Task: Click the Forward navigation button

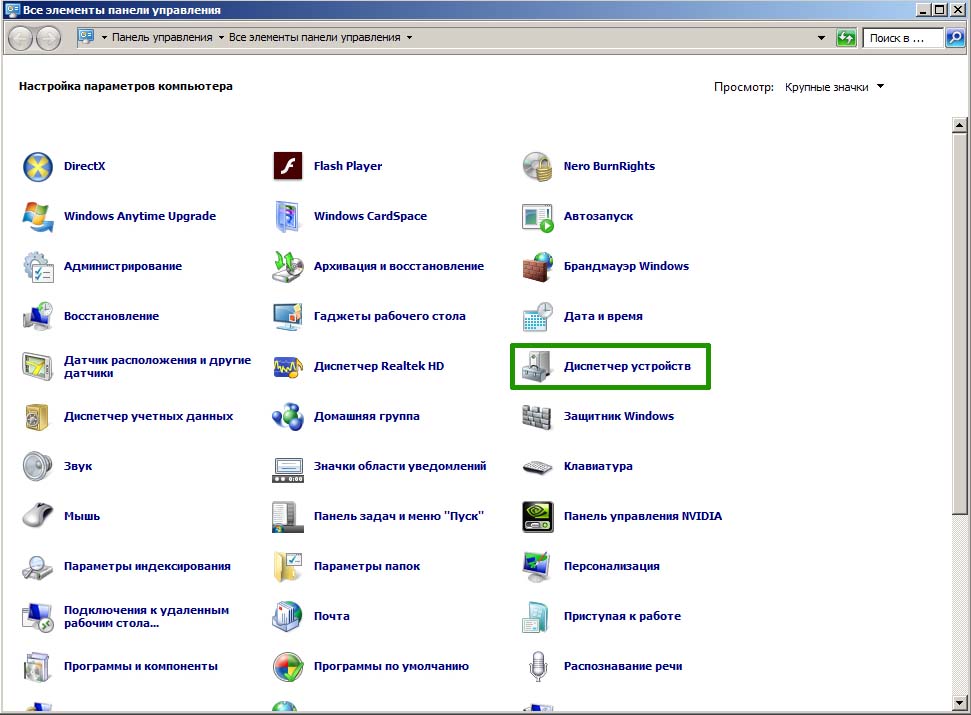Action: click(x=48, y=38)
